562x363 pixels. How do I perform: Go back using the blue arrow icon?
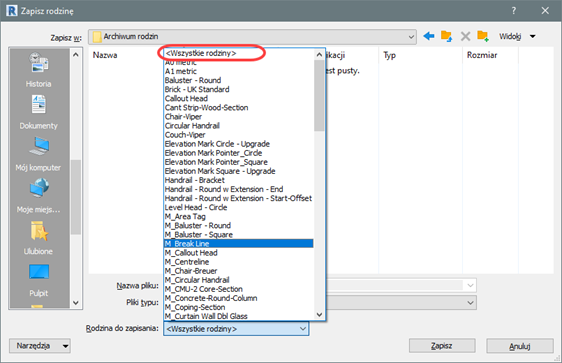click(429, 36)
